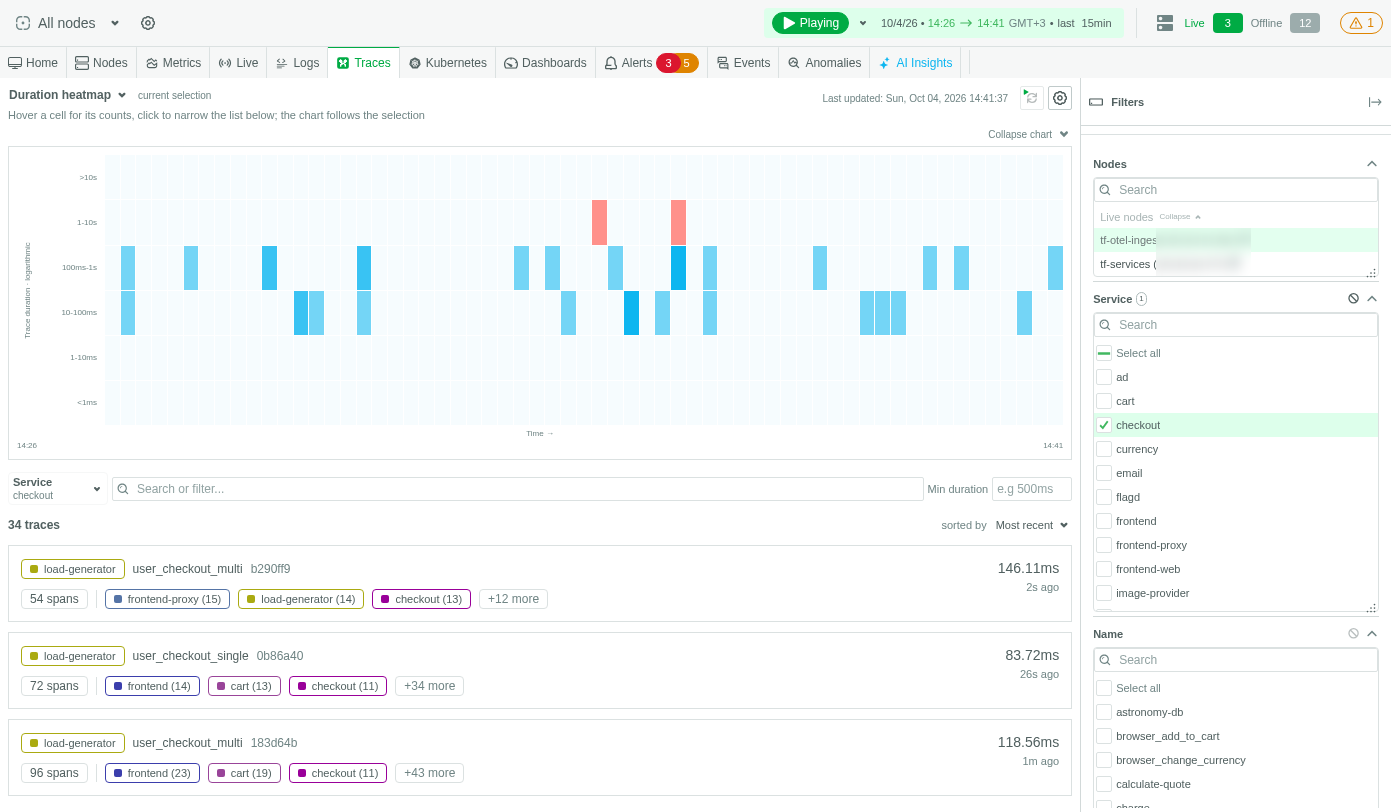Screen dimensions: 1391x812
Task: Focus the Search or filter traces field
Action: 518,489
